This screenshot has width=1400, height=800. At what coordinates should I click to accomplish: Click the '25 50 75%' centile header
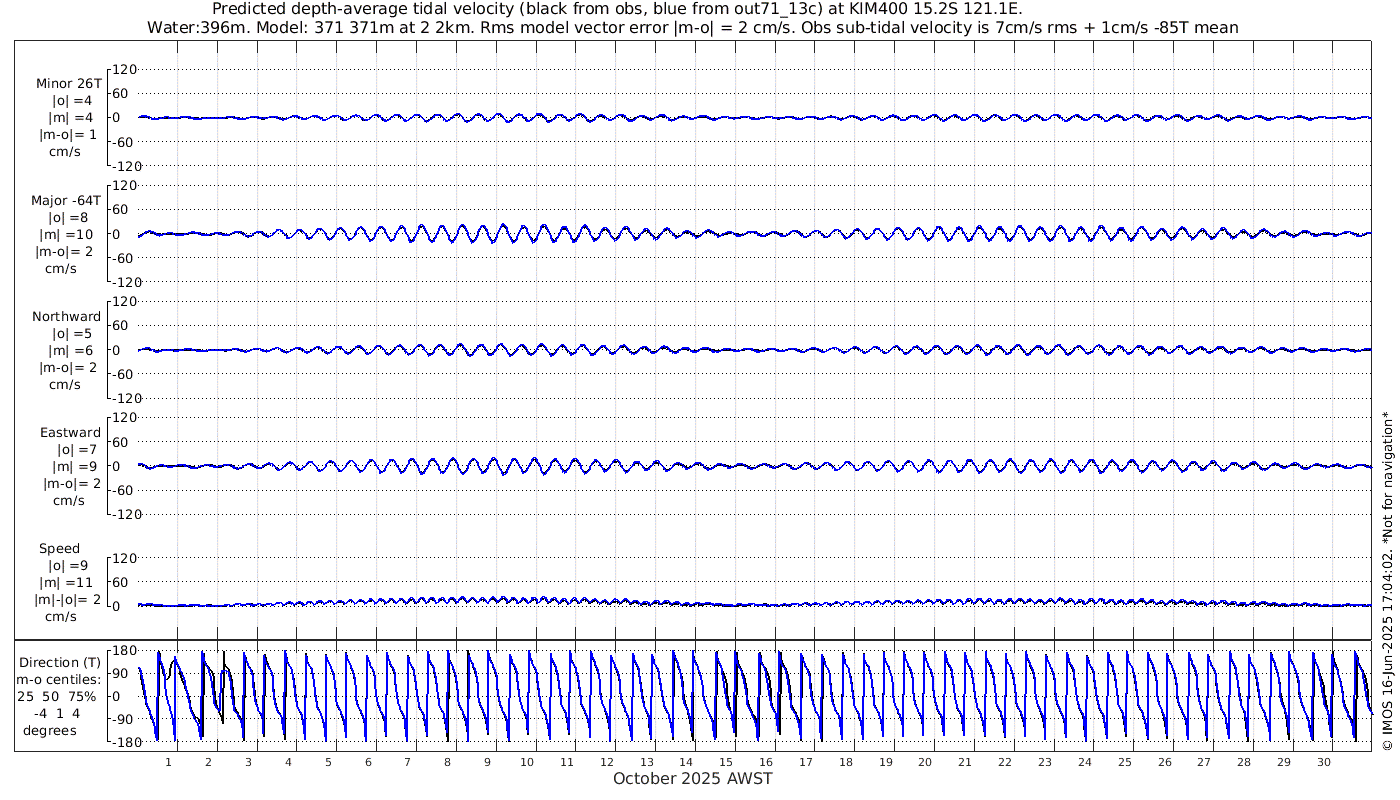click(x=56, y=697)
